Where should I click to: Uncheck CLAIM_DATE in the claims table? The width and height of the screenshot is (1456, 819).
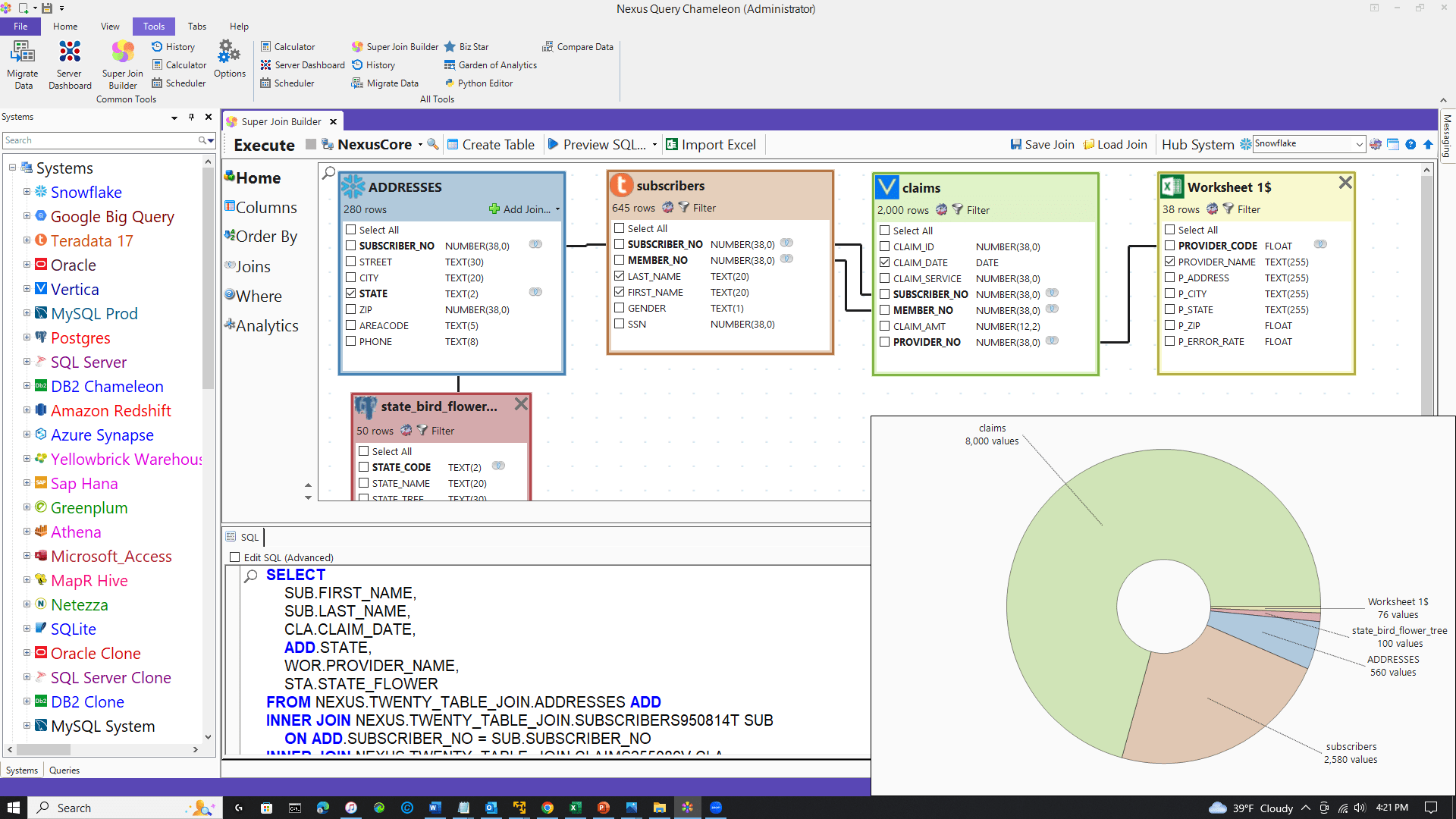click(x=885, y=262)
